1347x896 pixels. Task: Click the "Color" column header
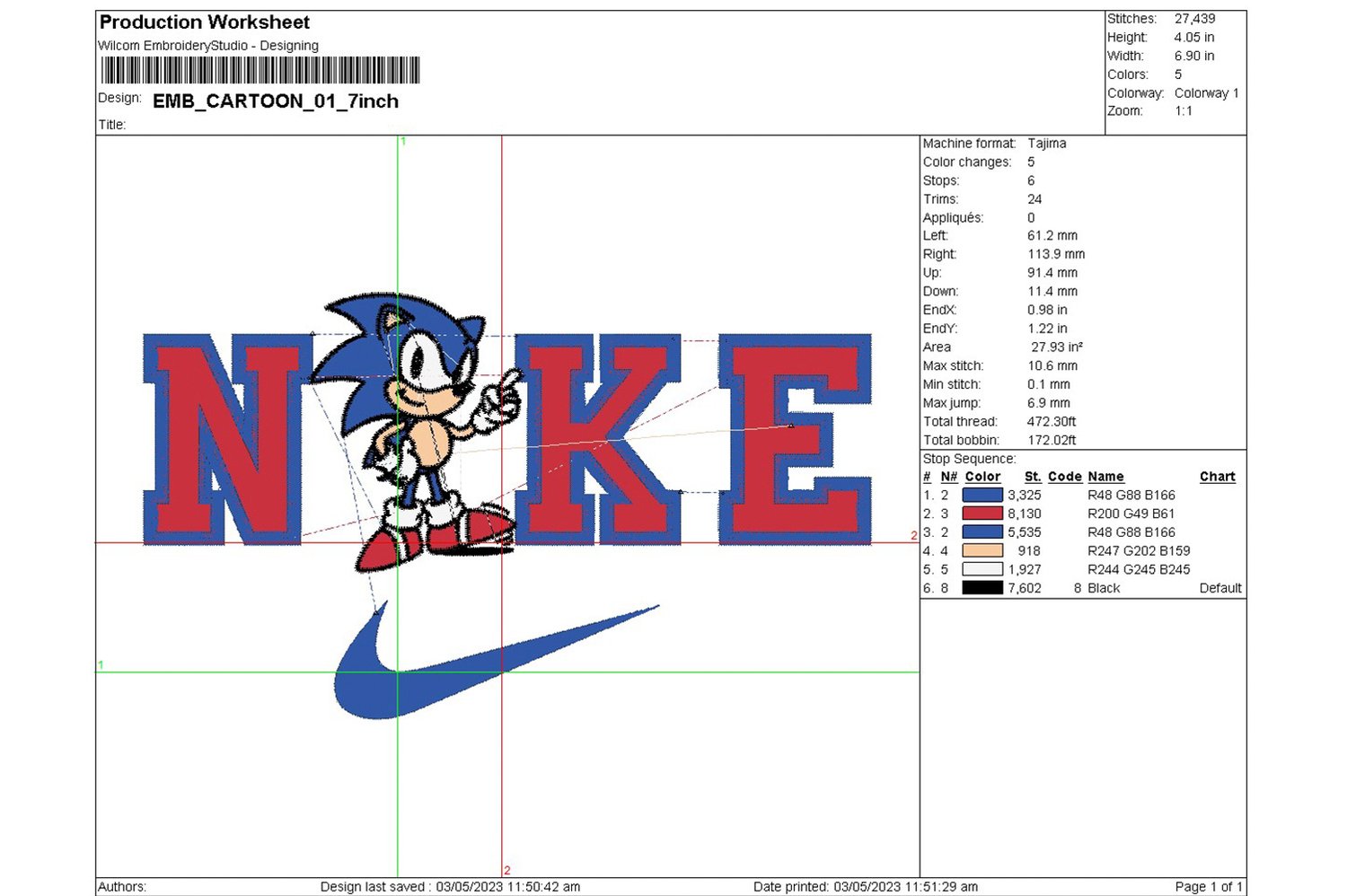click(x=982, y=477)
